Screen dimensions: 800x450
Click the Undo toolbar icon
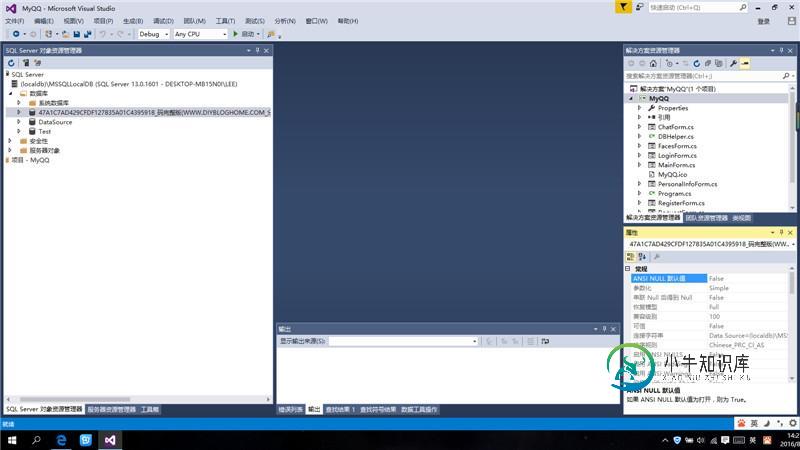pos(103,34)
